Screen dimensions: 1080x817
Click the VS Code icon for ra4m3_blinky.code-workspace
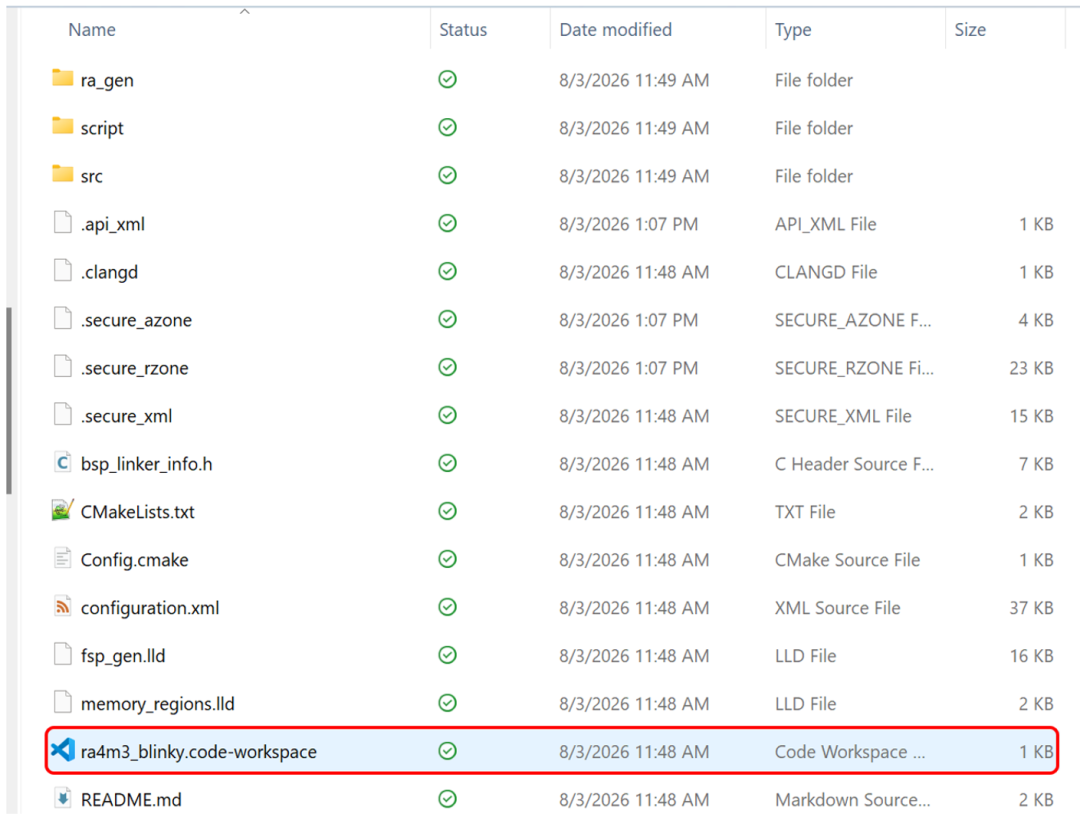(x=63, y=750)
